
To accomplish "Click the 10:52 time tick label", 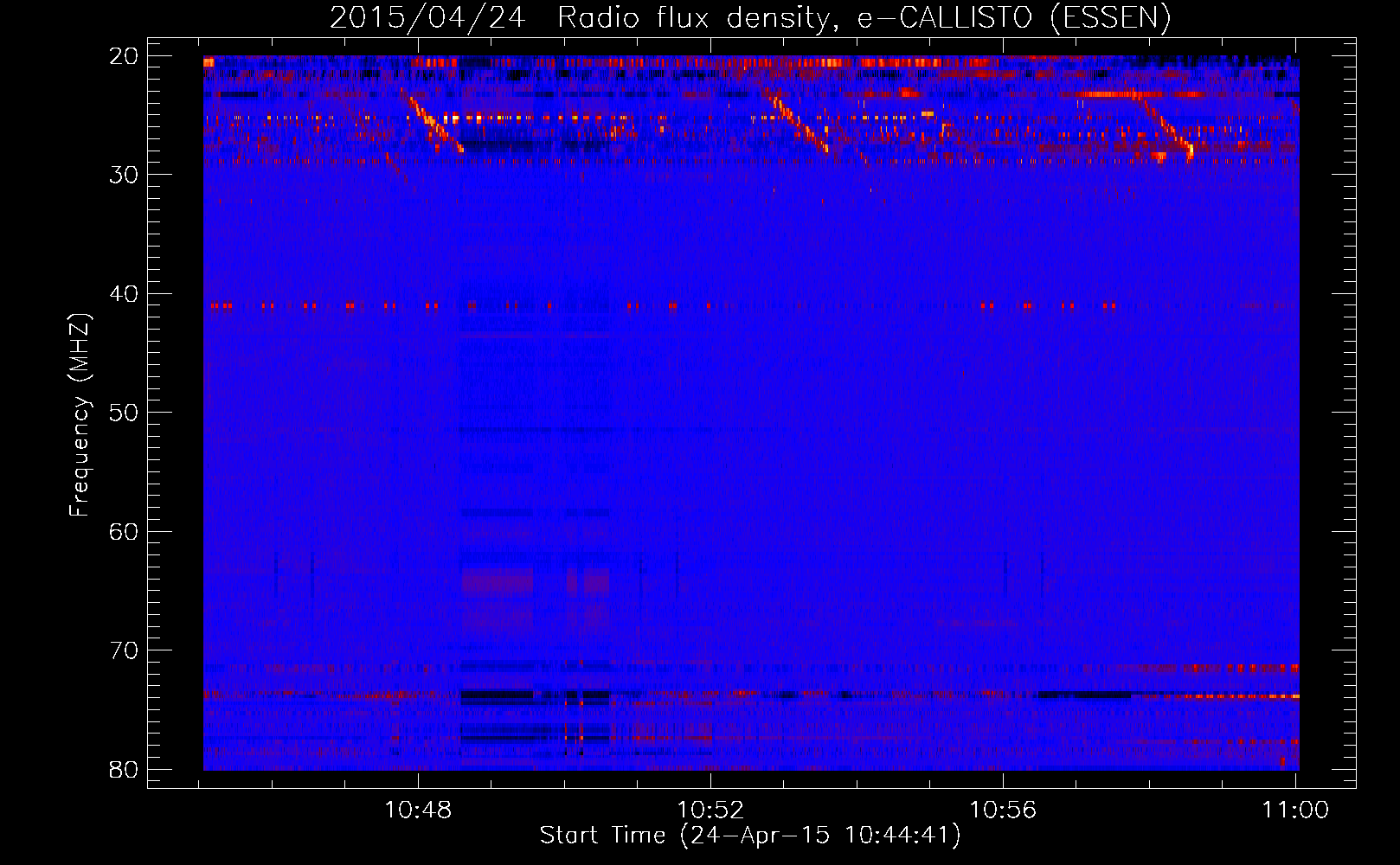I will [710, 811].
